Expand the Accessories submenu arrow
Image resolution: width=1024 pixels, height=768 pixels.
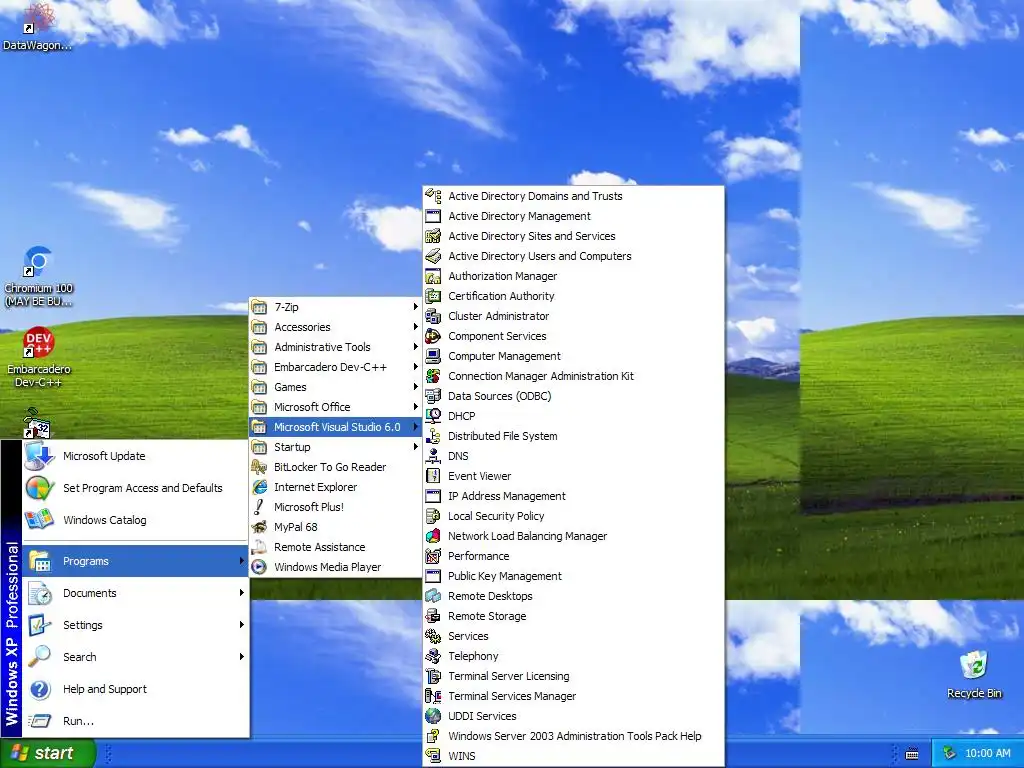(x=415, y=327)
